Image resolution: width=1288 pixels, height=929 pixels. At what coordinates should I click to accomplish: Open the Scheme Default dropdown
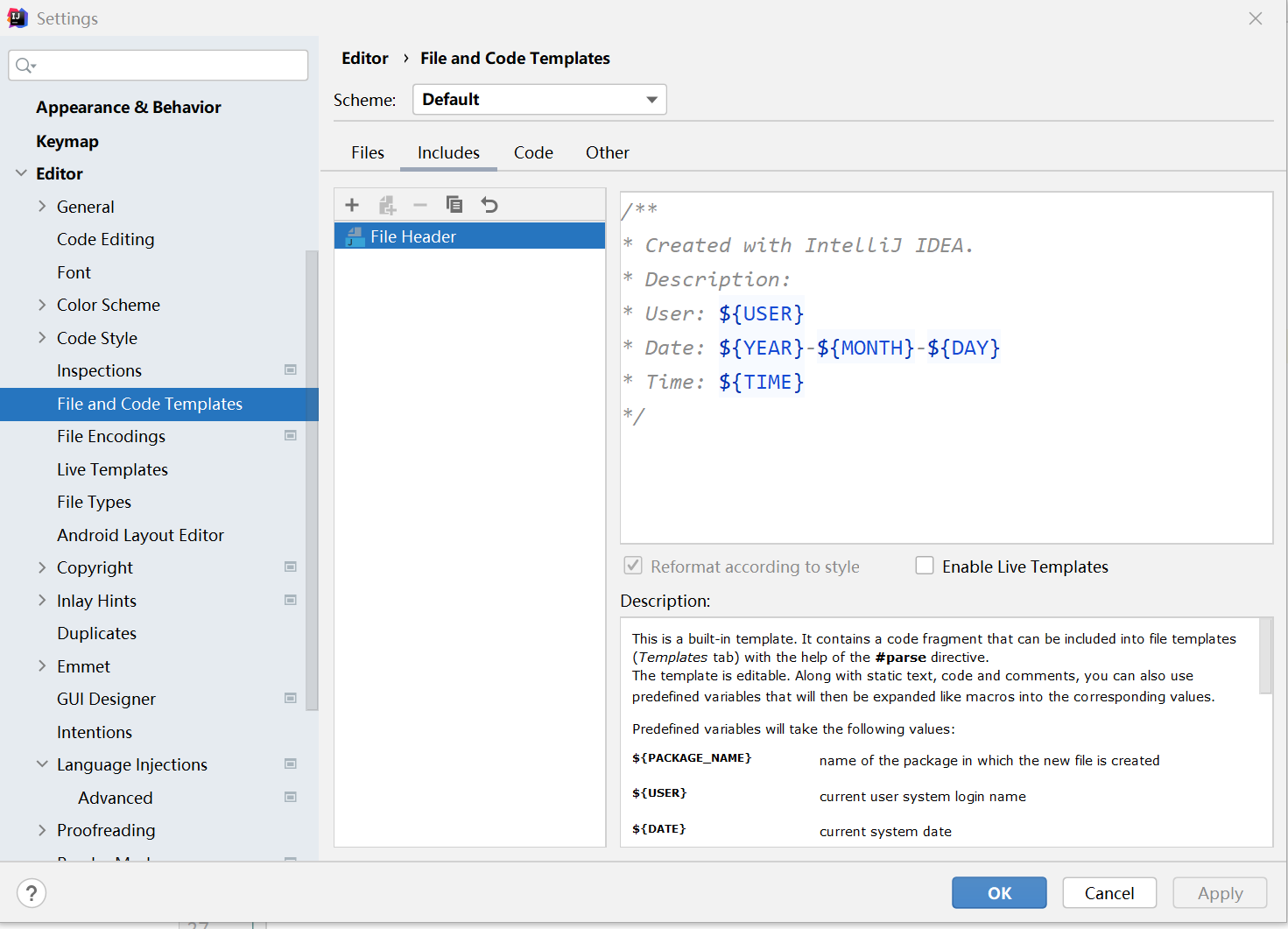coord(539,100)
